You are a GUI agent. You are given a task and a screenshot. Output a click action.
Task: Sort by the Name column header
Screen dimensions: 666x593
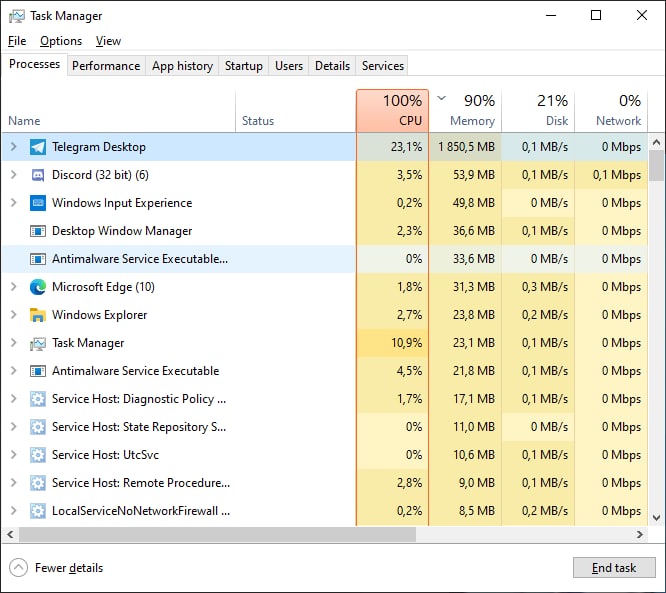[118, 111]
